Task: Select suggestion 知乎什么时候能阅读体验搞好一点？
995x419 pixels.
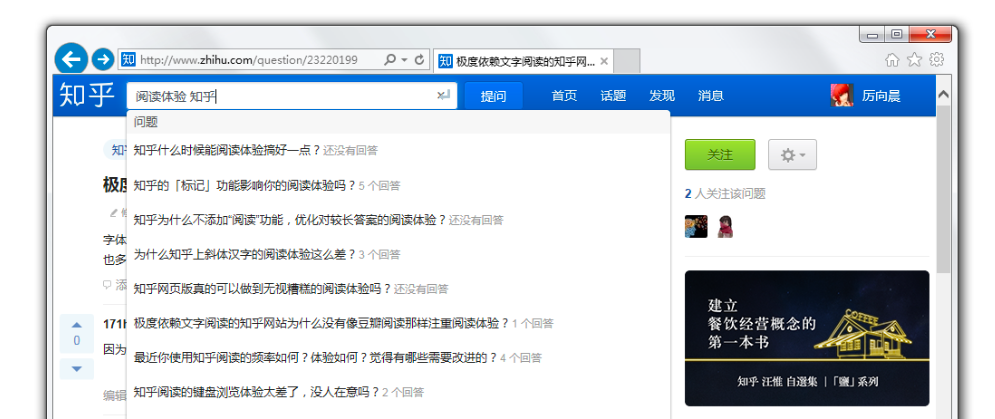Action: pos(399,150)
